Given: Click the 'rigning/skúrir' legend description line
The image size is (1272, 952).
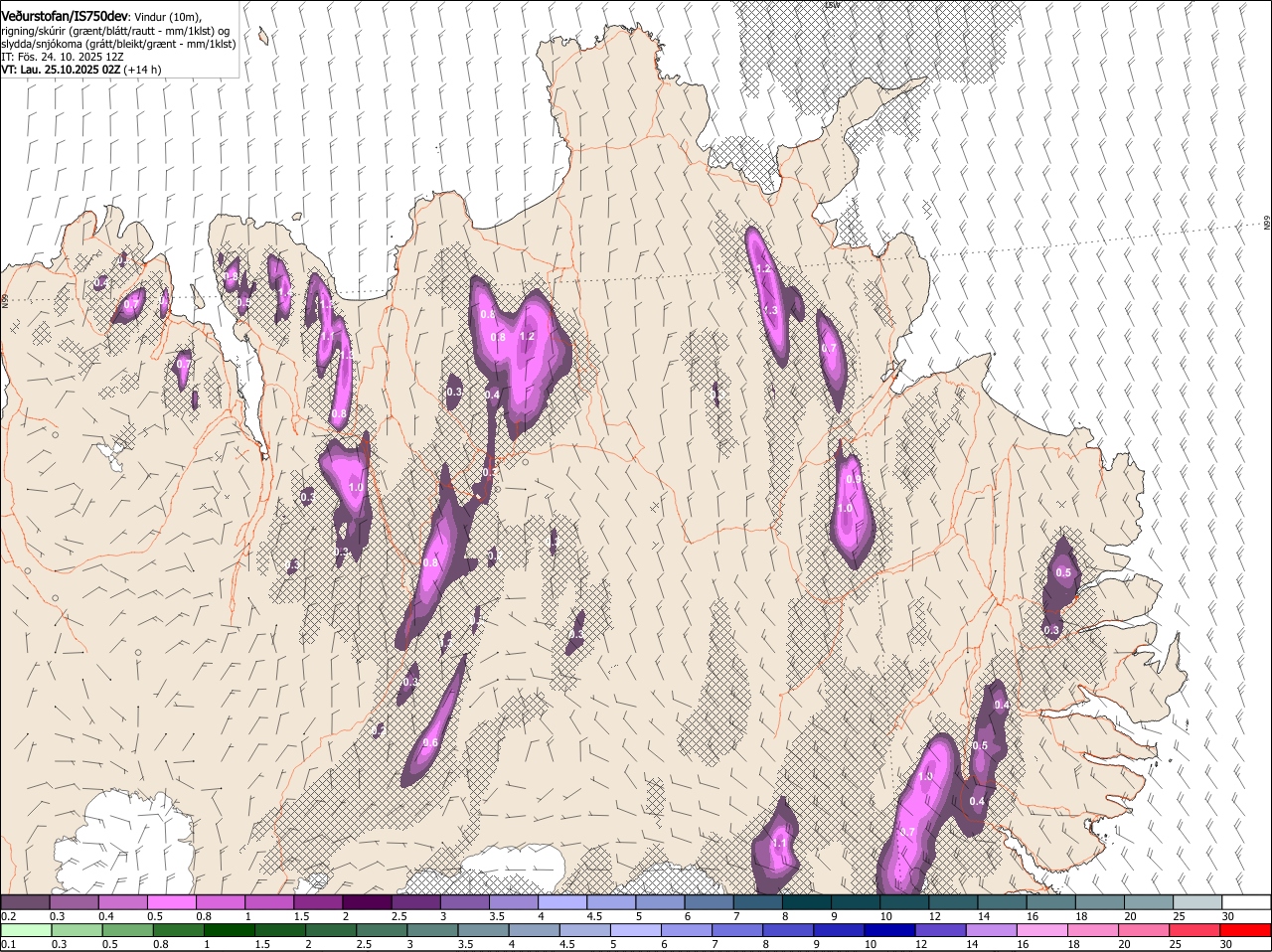Looking at the screenshot, I should tap(115, 31).
